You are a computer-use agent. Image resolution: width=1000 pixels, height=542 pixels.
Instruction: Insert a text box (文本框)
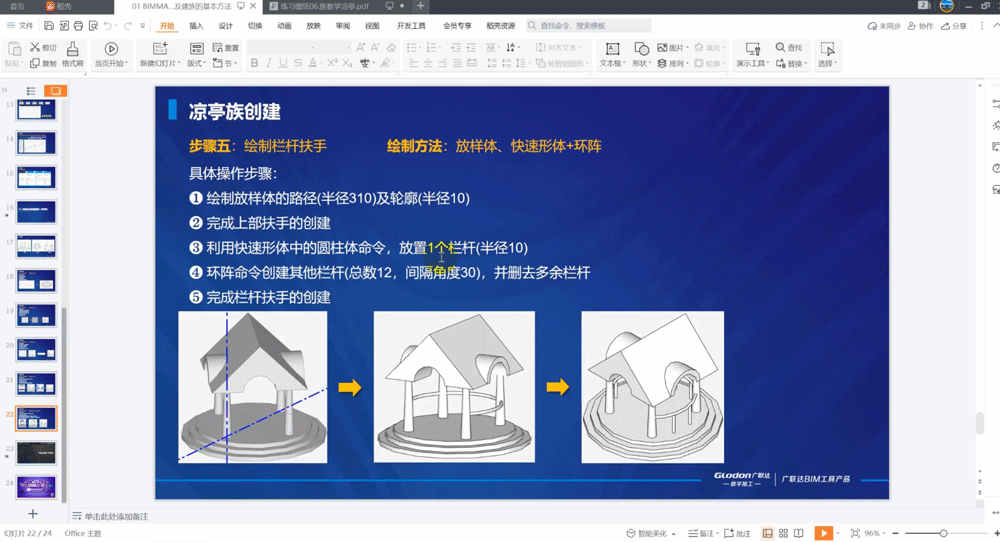pos(612,49)
